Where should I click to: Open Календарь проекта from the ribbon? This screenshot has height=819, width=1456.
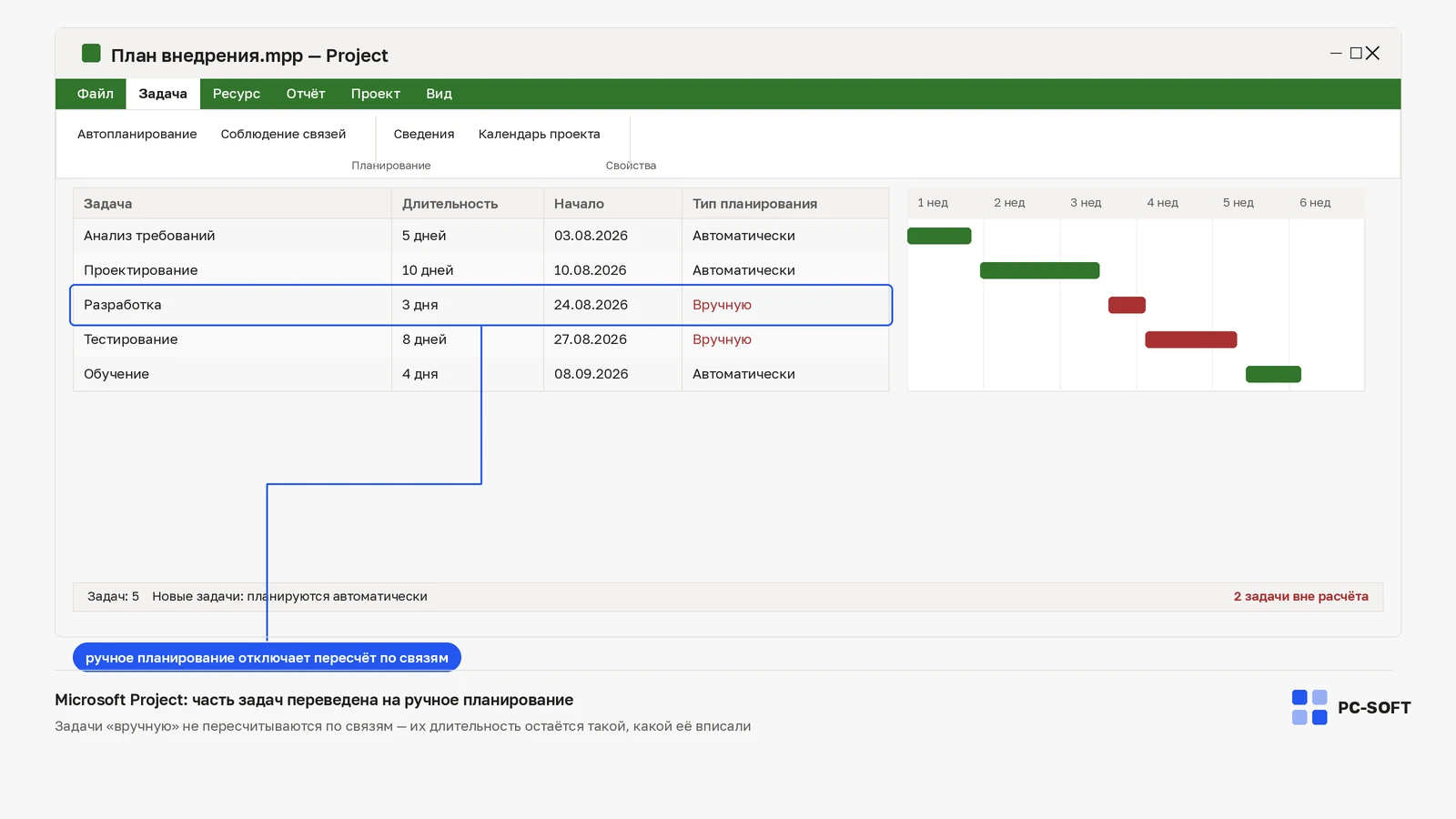pyautogui.click(x=540, y=134)
